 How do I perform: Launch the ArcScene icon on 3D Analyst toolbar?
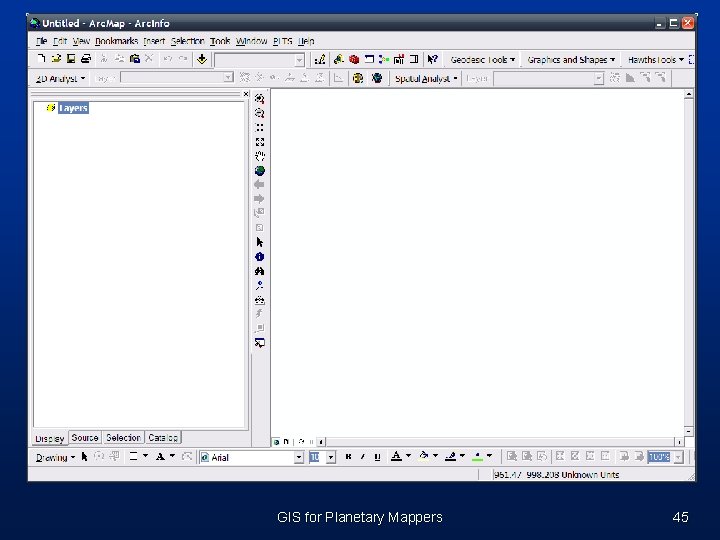pyautogui.click(x=358, y=78)
